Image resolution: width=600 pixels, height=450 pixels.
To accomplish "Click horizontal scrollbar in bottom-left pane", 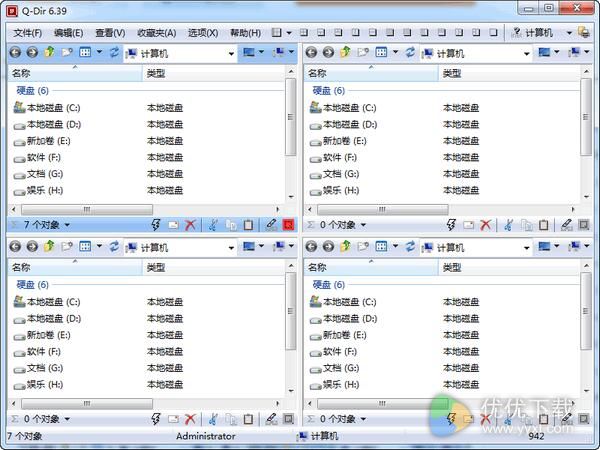I will click(87, 404).
